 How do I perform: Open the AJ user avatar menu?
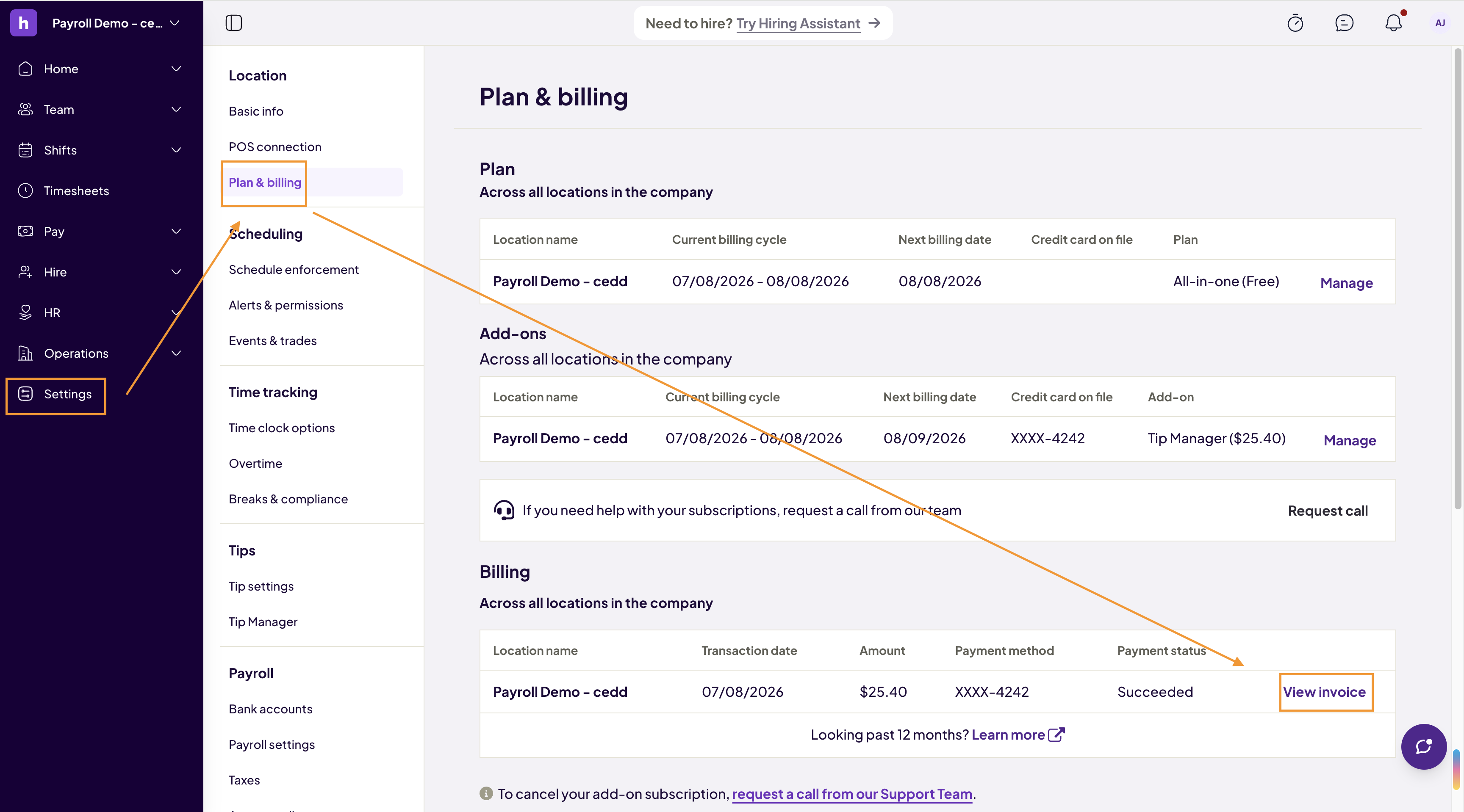point(1440,23)
